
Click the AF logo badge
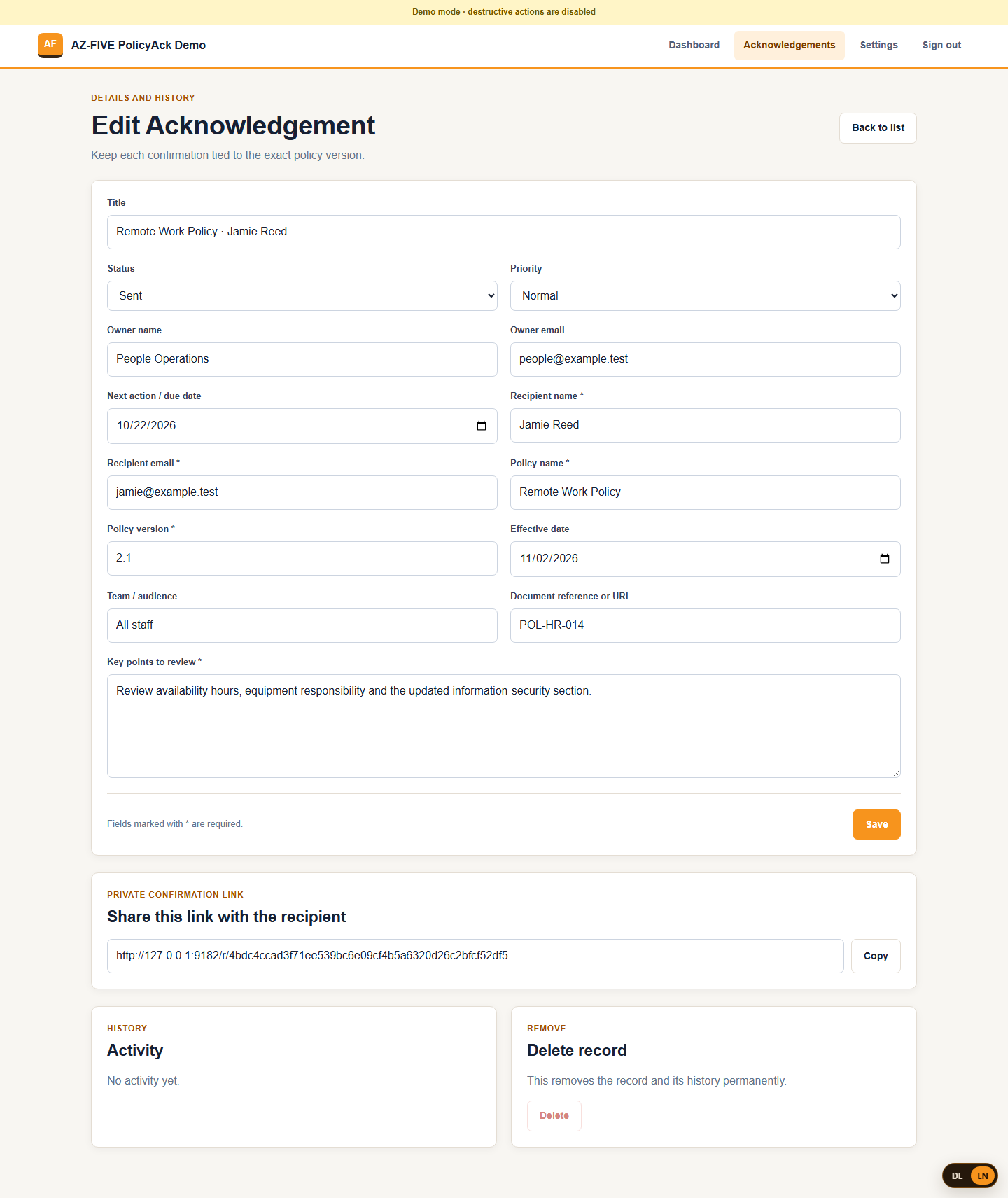pyautogui.click(x=50, y=45)
